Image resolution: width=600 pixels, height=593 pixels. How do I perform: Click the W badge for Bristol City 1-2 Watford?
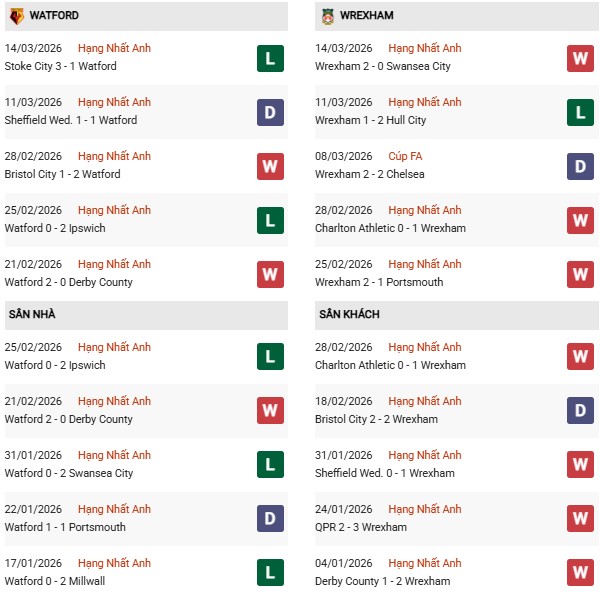(x=270, y=166)
